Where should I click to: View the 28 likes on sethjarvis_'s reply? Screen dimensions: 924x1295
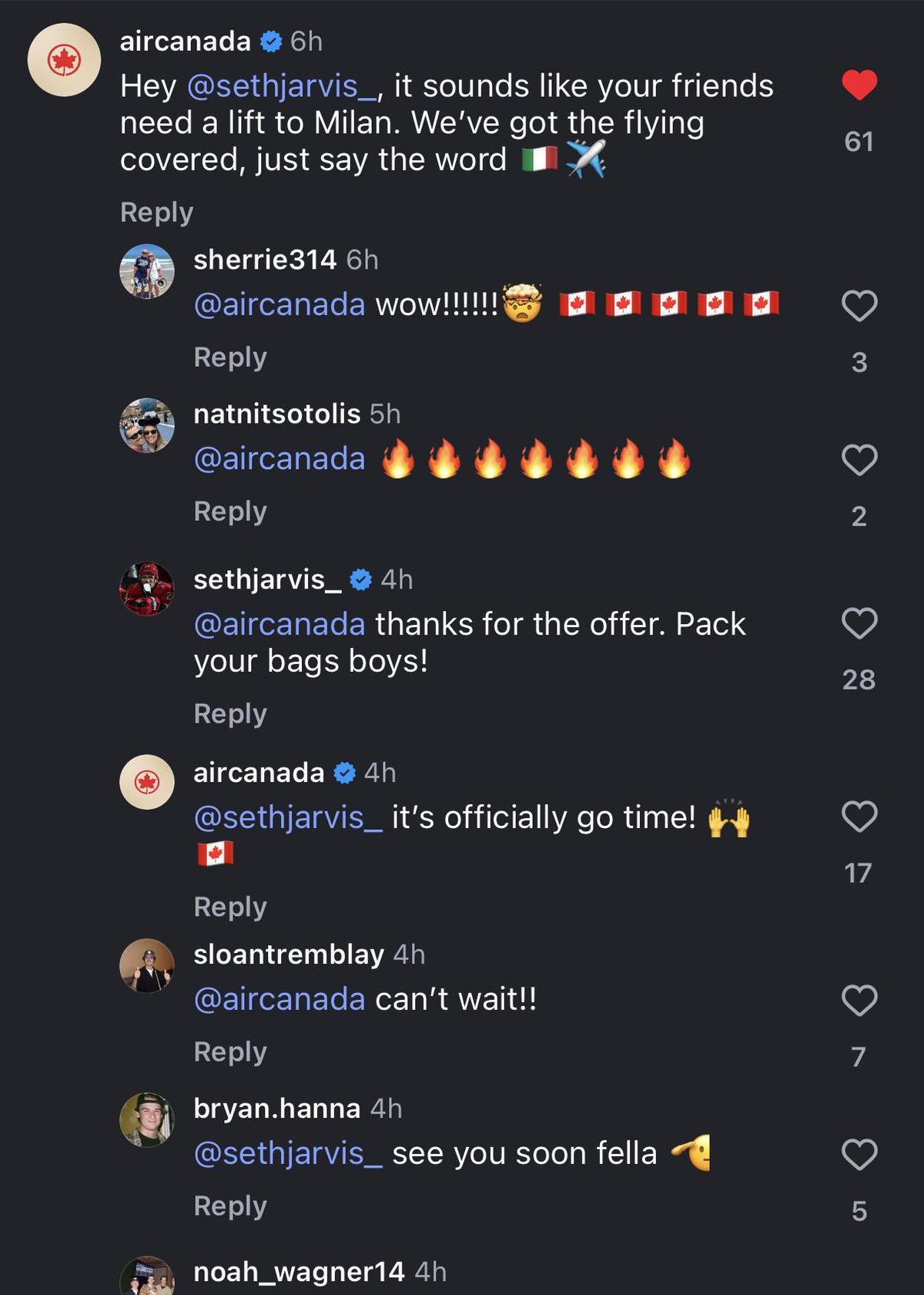(860, 680)
